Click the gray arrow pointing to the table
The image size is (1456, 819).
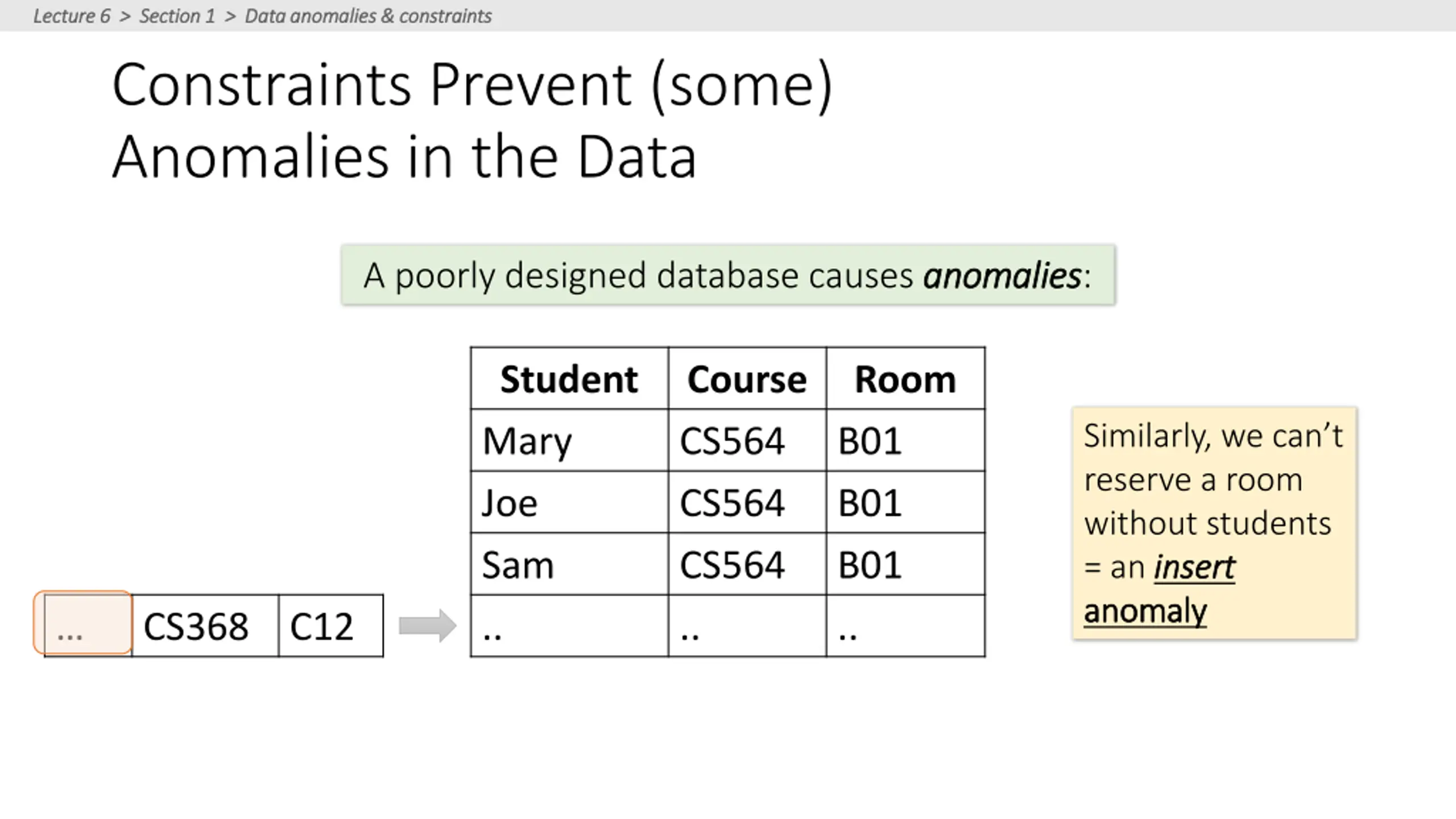pyautogui.click(x=427, y=626)
